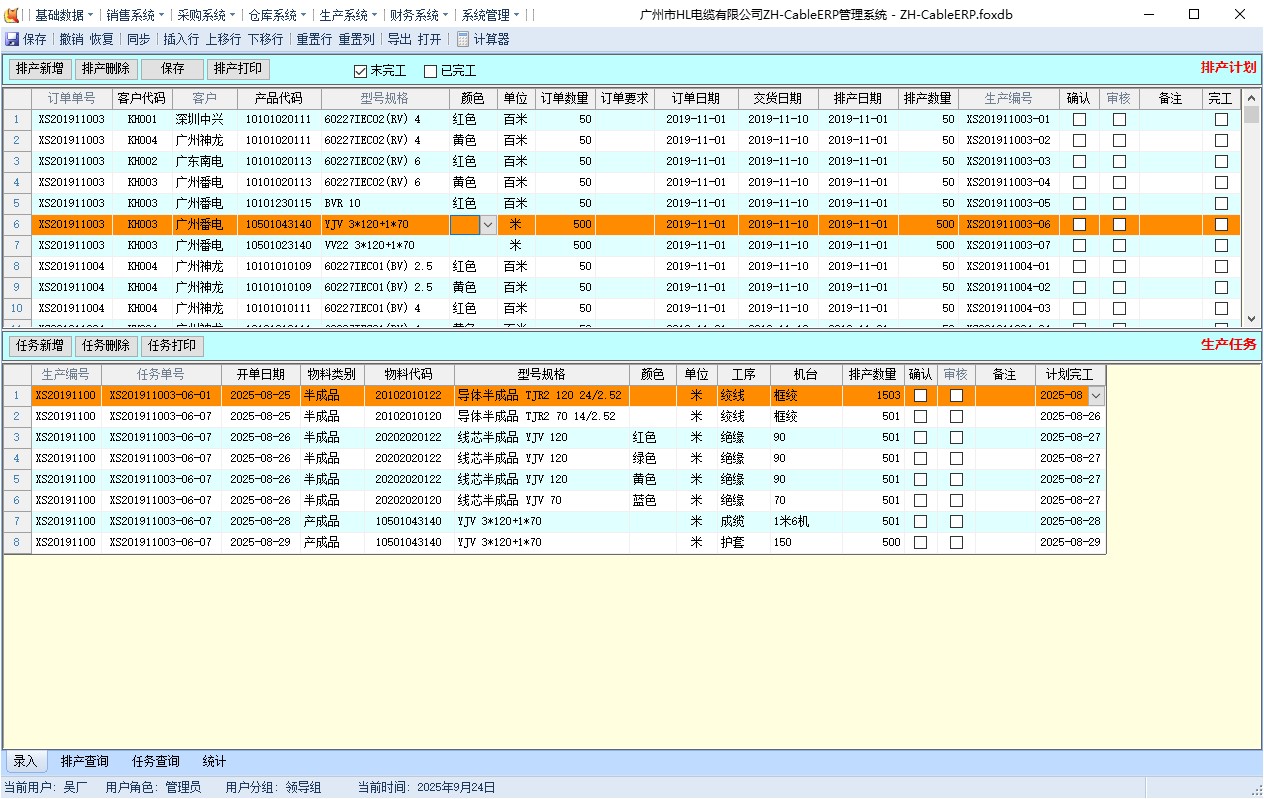
Task: Enable the 已完工 checkbox
Action: tap(431, 71)
